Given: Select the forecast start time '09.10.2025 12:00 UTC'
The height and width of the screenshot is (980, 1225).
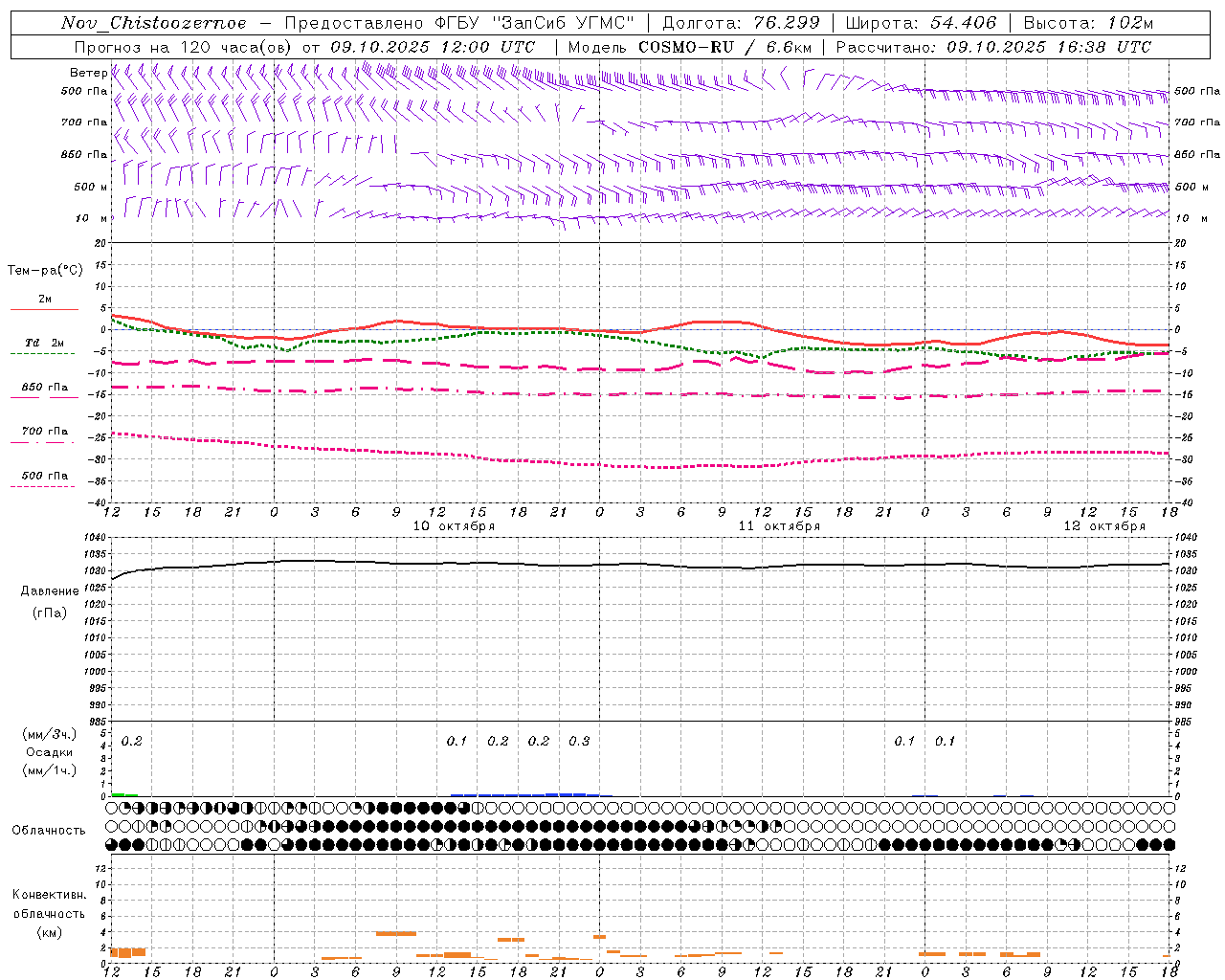Looking at the screenshot, I should (x=433, y=47).
